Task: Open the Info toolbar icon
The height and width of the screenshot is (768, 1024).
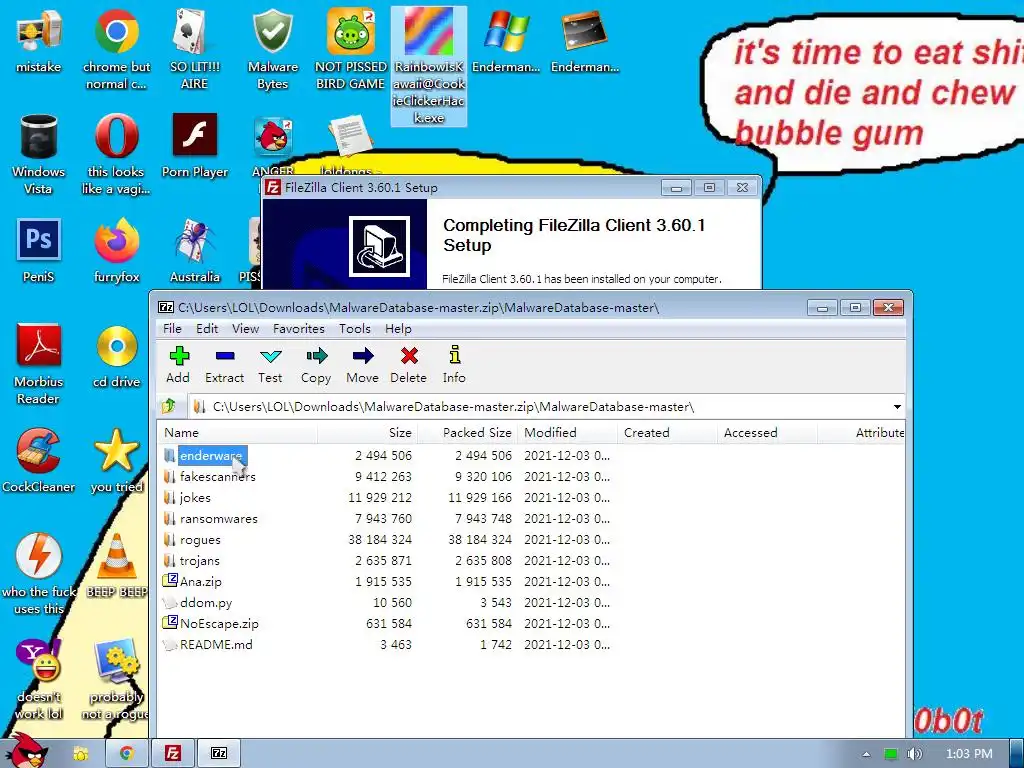Action: coord(455,364)
